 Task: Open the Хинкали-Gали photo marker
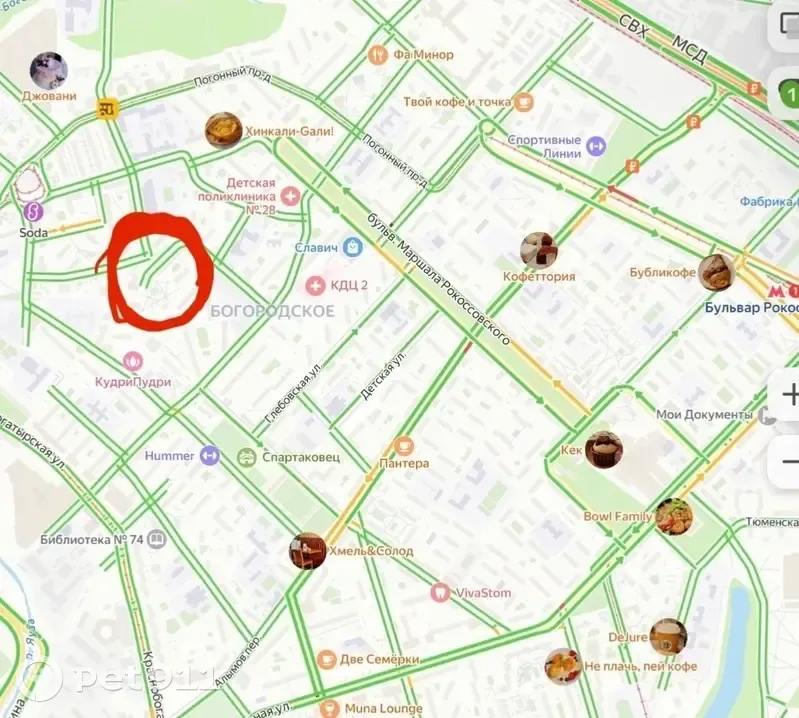[223, 130]
